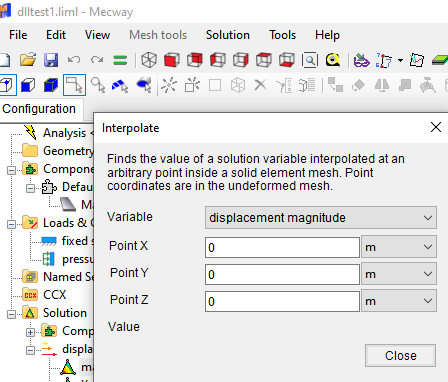The height and width of the screenshot is (382, 448).
Task: Expand the Solution Components subnode
Action: (x=30, y=332)
